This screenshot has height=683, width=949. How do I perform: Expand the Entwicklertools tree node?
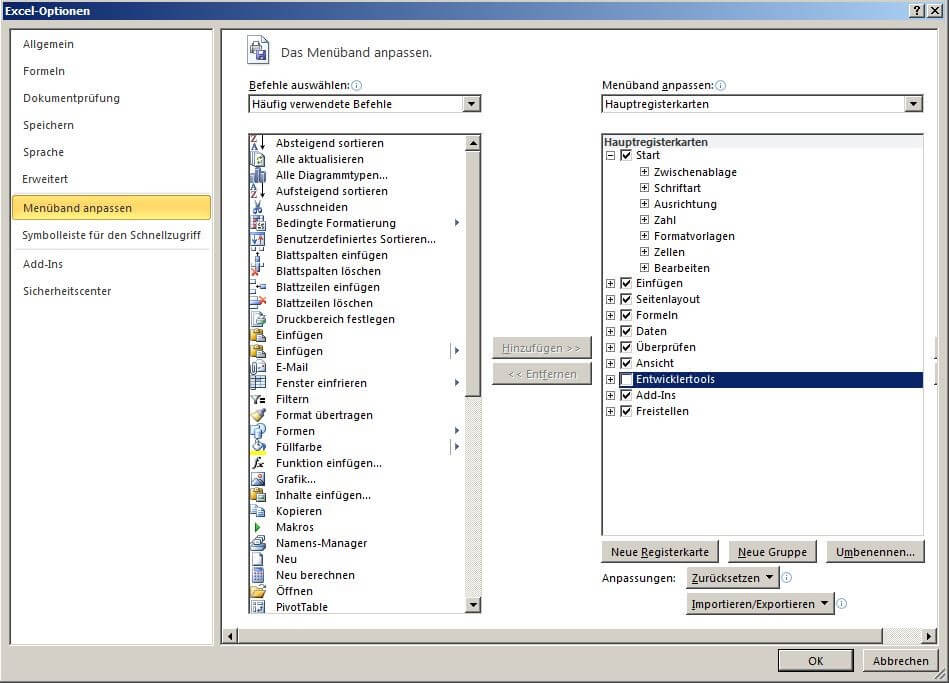click(x=611, y=380)
